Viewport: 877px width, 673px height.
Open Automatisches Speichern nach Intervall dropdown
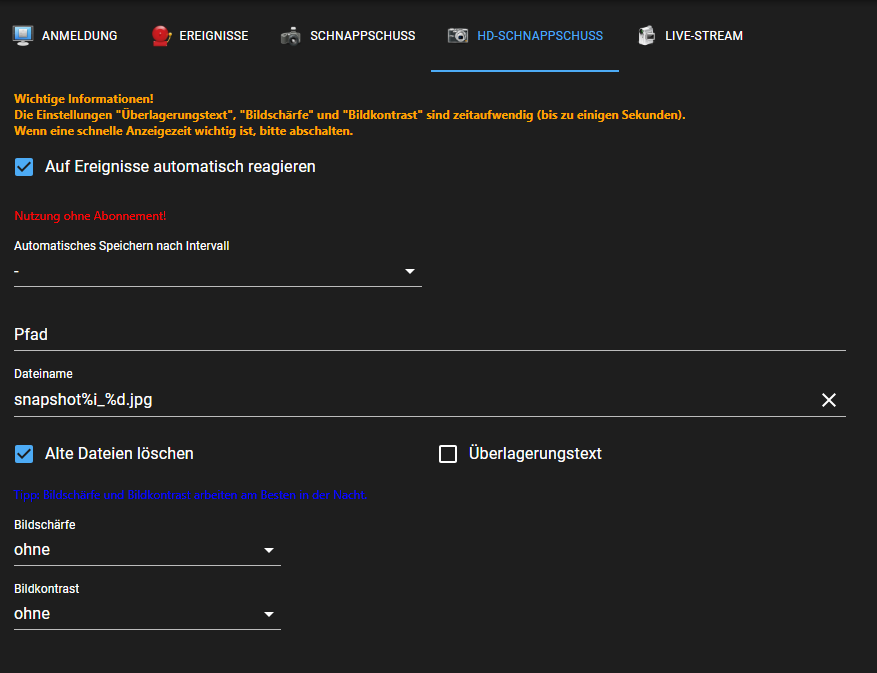[218, 271]
